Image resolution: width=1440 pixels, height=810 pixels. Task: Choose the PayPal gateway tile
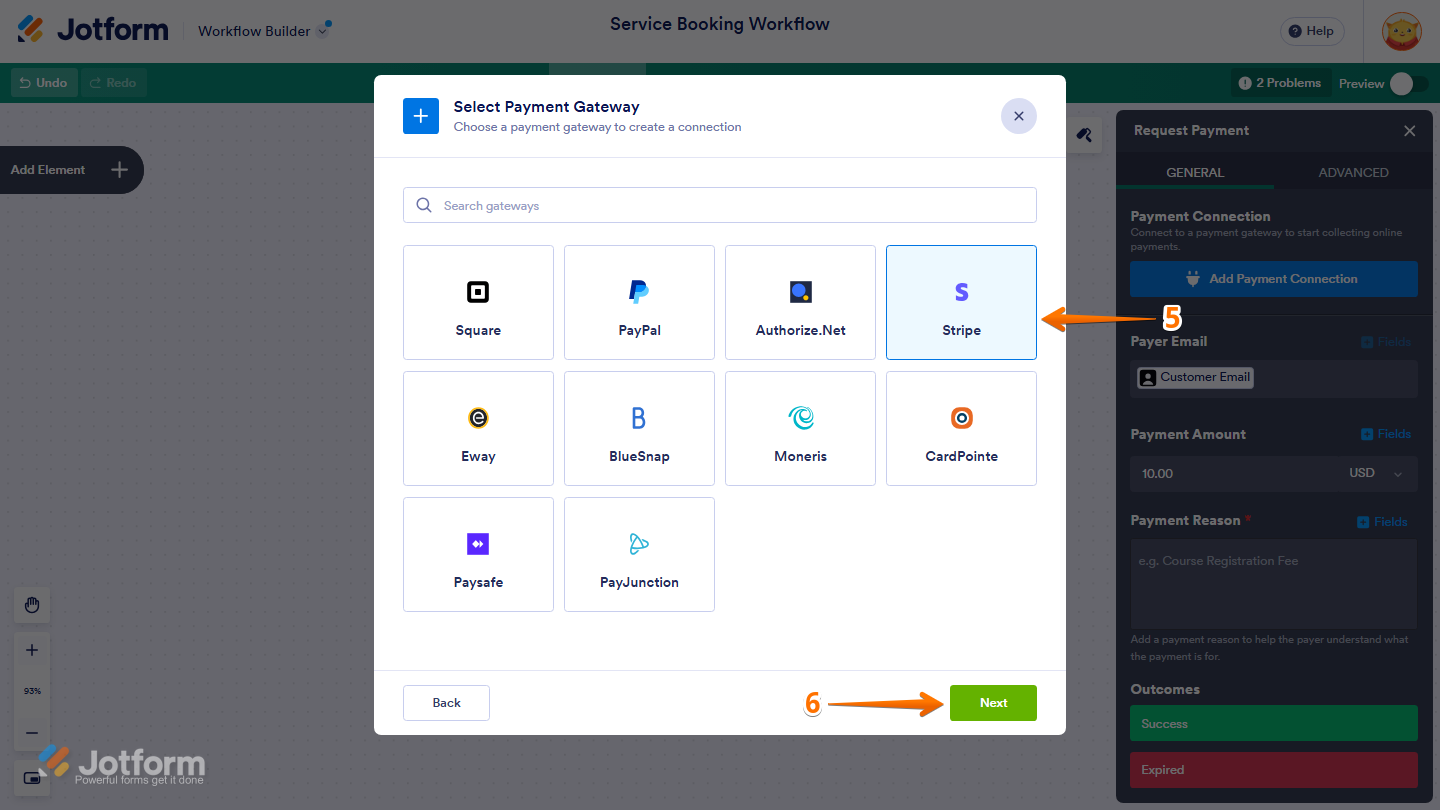coord(639,302)
